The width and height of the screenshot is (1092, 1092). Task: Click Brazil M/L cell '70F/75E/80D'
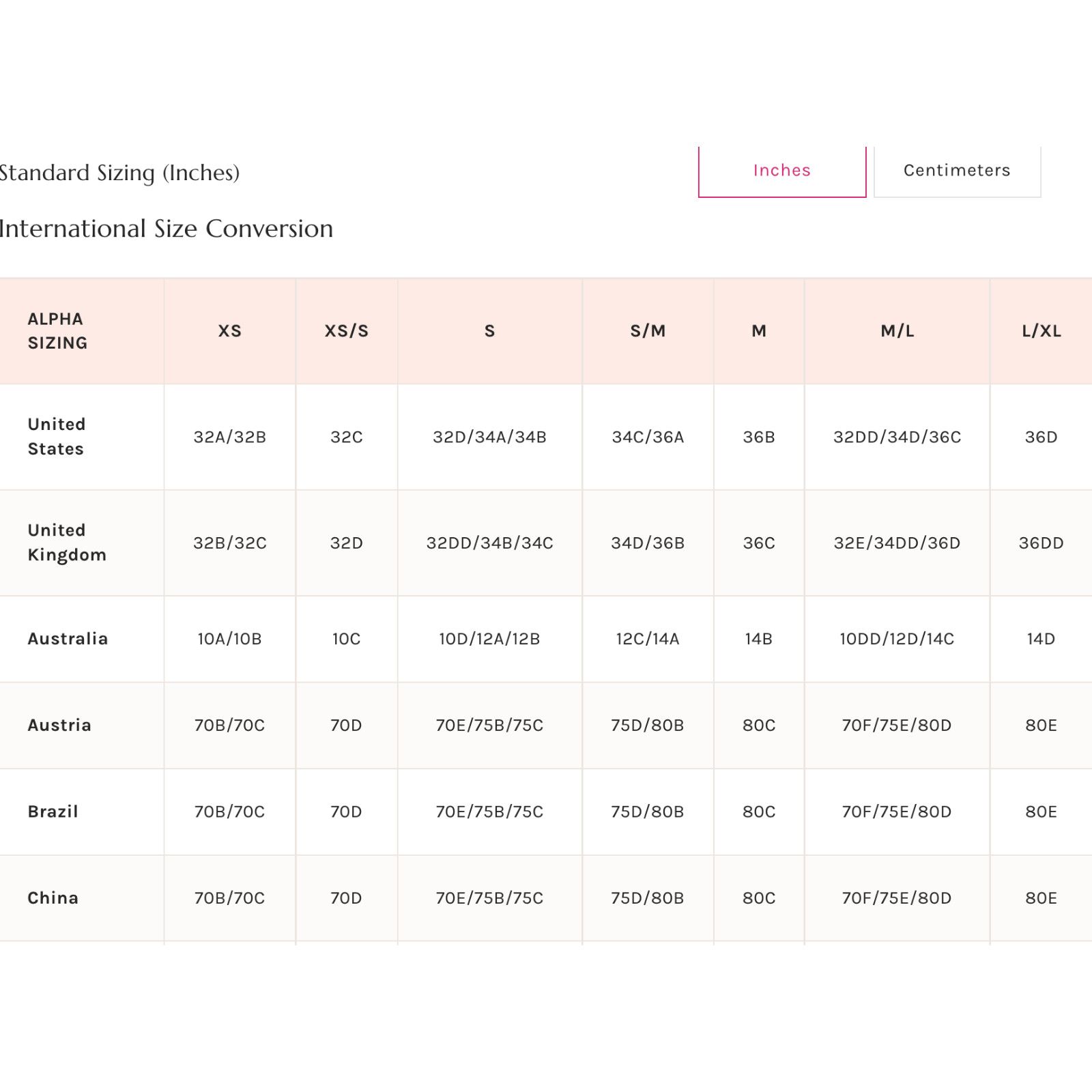897,812
